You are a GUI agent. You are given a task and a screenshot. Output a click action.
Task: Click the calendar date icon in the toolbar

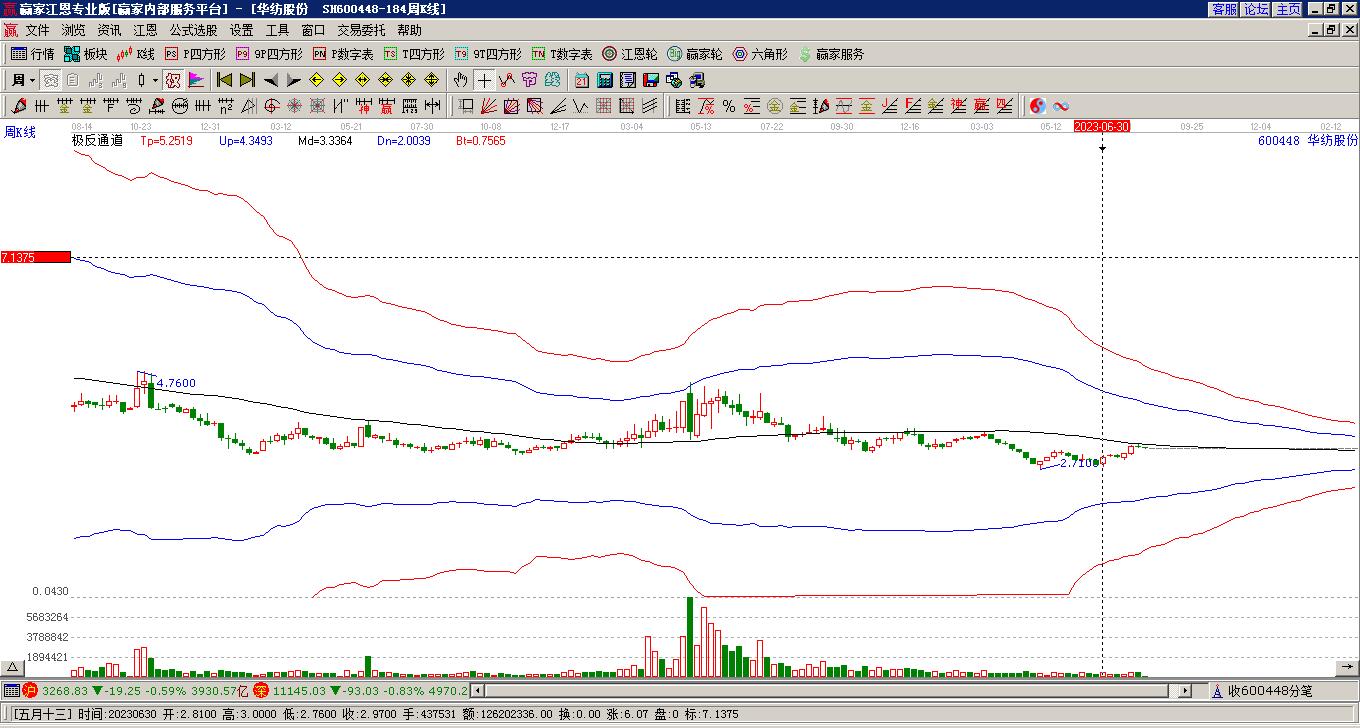click(x=582, y=80)
